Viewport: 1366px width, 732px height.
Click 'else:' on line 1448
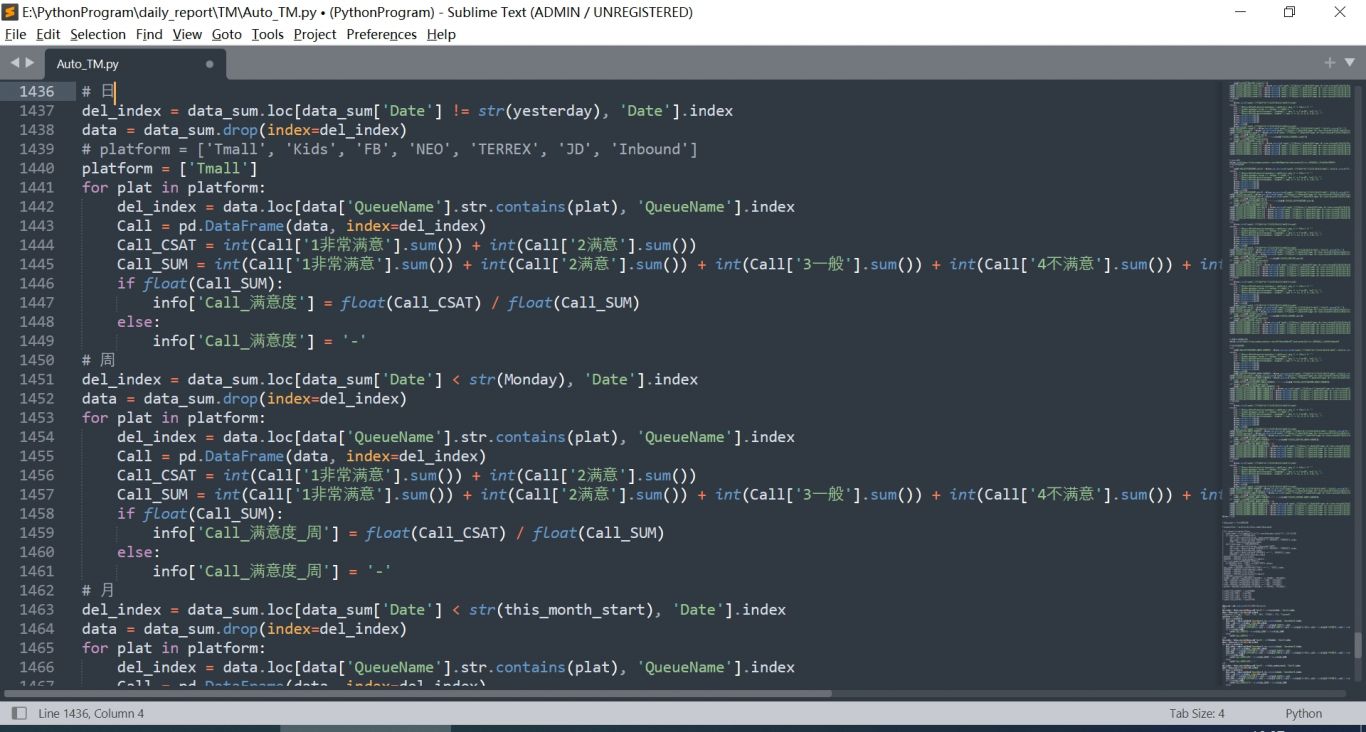(138, 322)
